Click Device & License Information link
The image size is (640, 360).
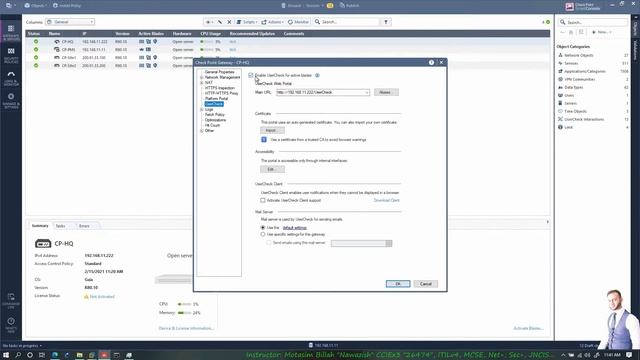[x=186, y=328]
